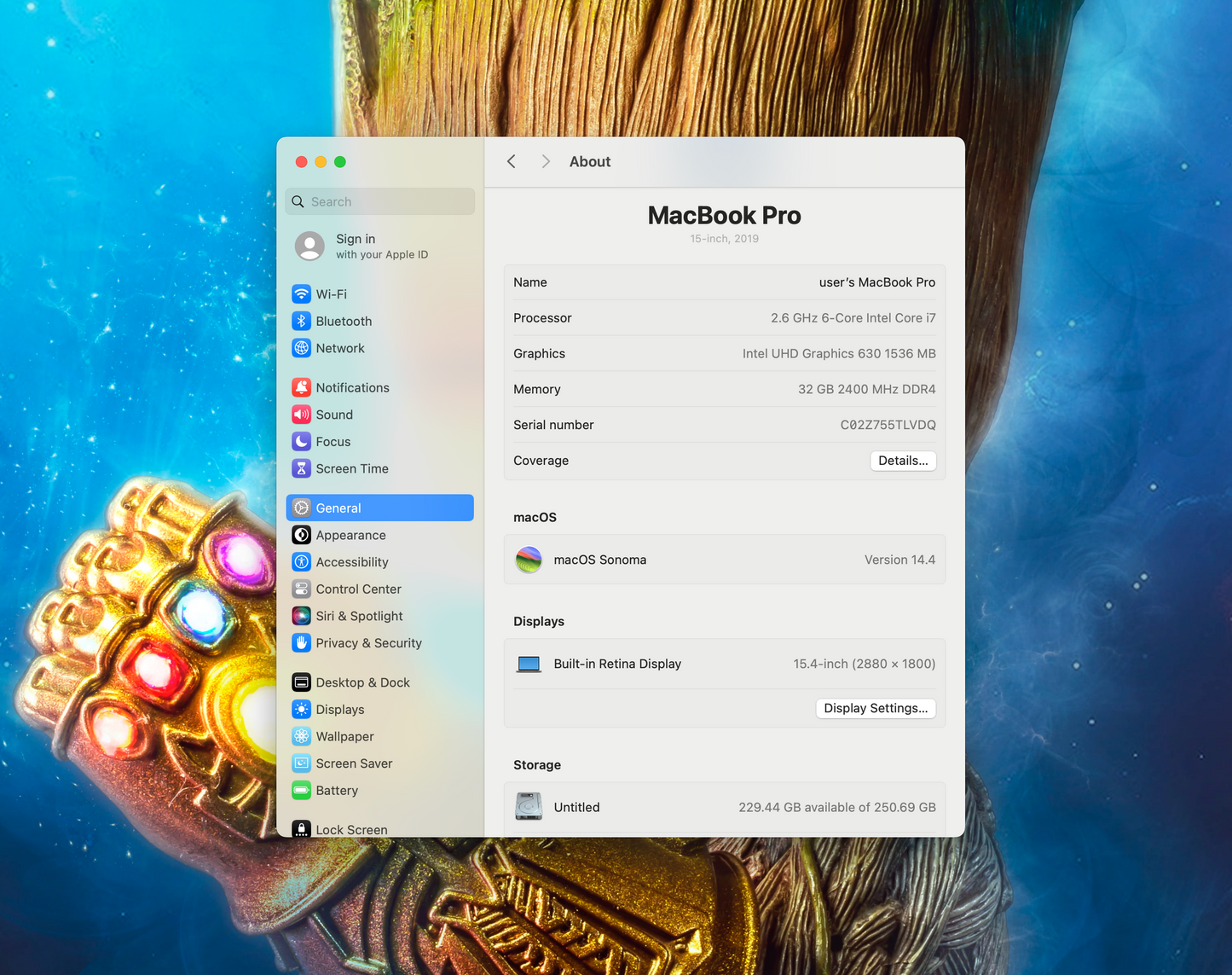The image size is (1232, 975).
Task: Go back using the left chevron
Action: click(512, 162)
